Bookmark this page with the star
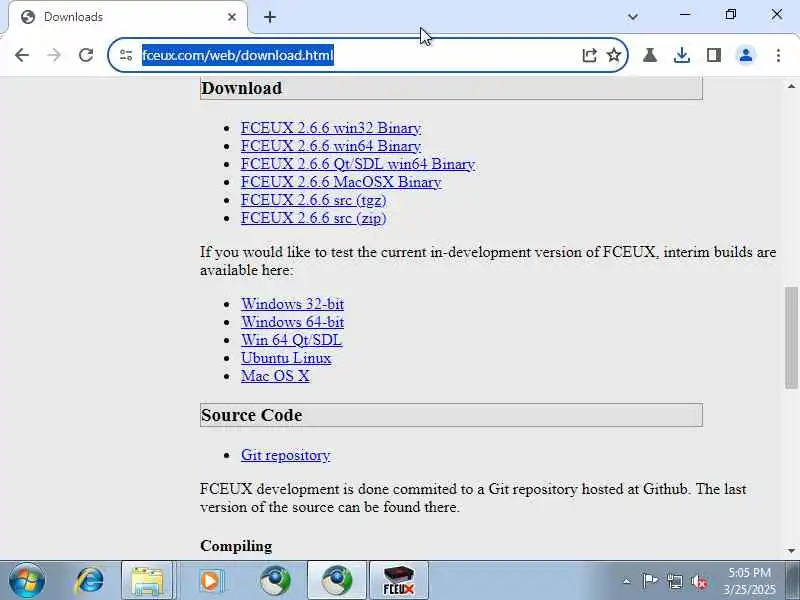The image size is (800, 600). (614, 55)
